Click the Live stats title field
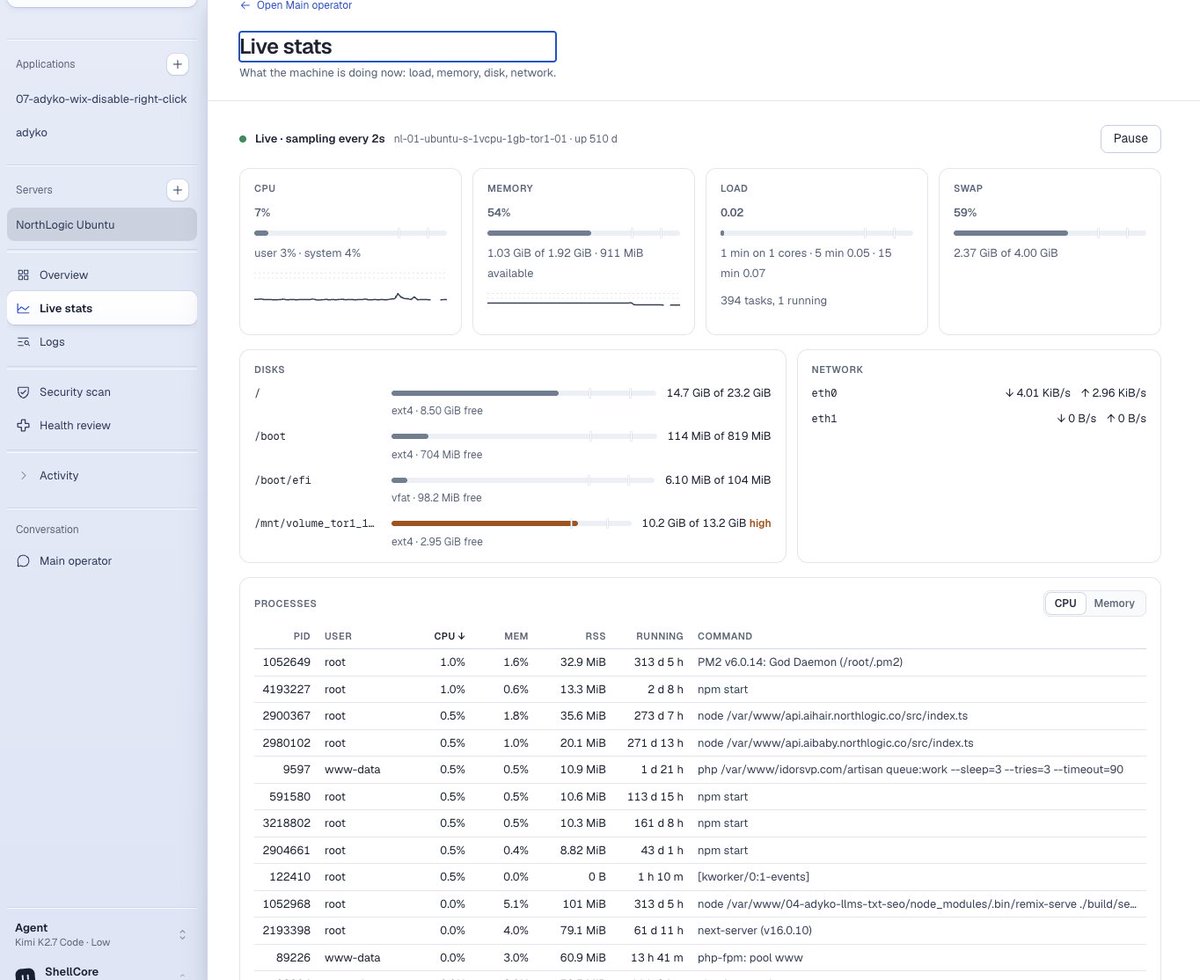The width and height of the screenshot is (1200, 980). click(397, 46)
